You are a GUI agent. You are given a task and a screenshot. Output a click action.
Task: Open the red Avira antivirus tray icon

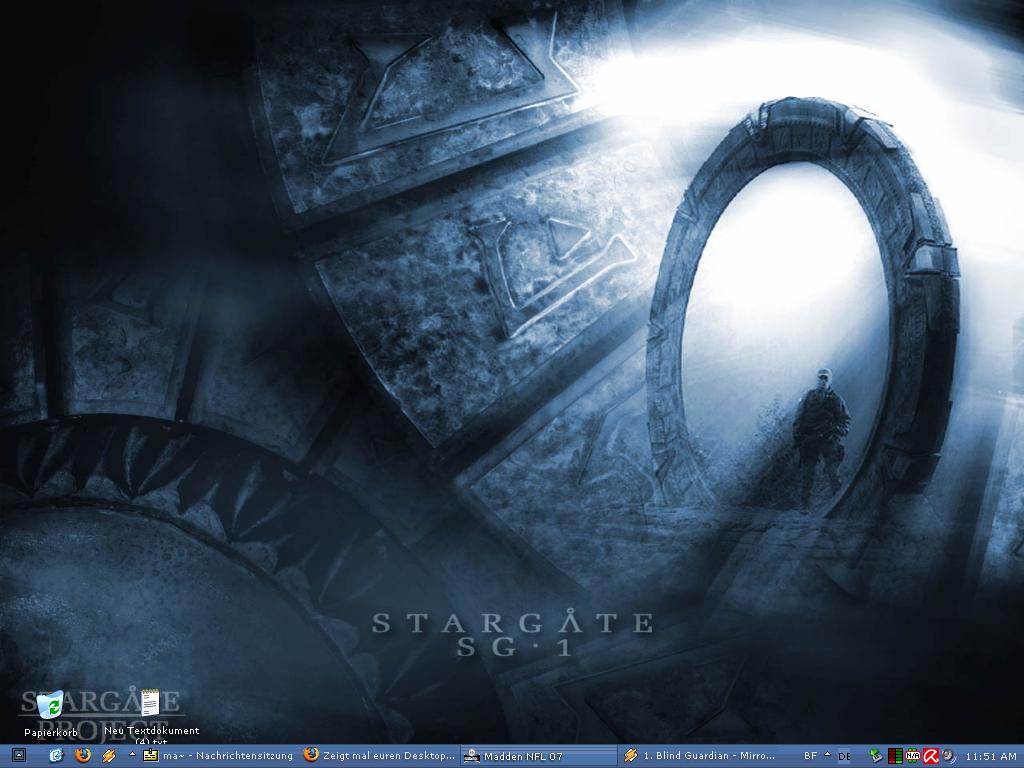point(931,756)
